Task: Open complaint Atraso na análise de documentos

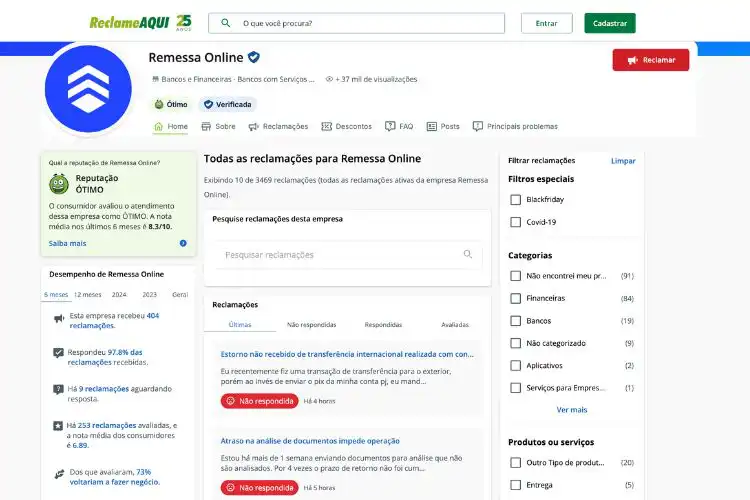Action: tap(310, 441)
